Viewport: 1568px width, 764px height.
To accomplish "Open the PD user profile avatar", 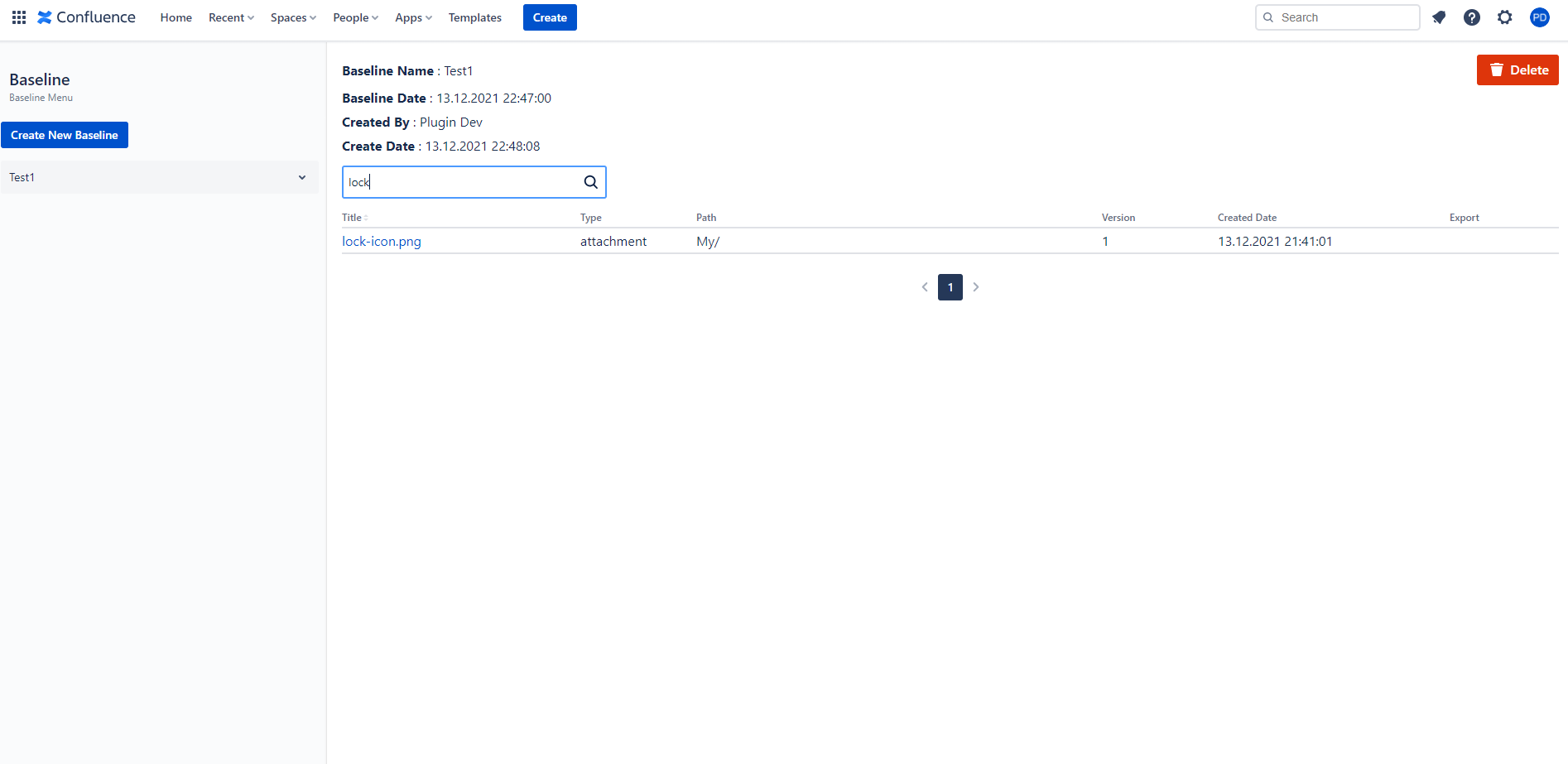I will (1540, 17).
